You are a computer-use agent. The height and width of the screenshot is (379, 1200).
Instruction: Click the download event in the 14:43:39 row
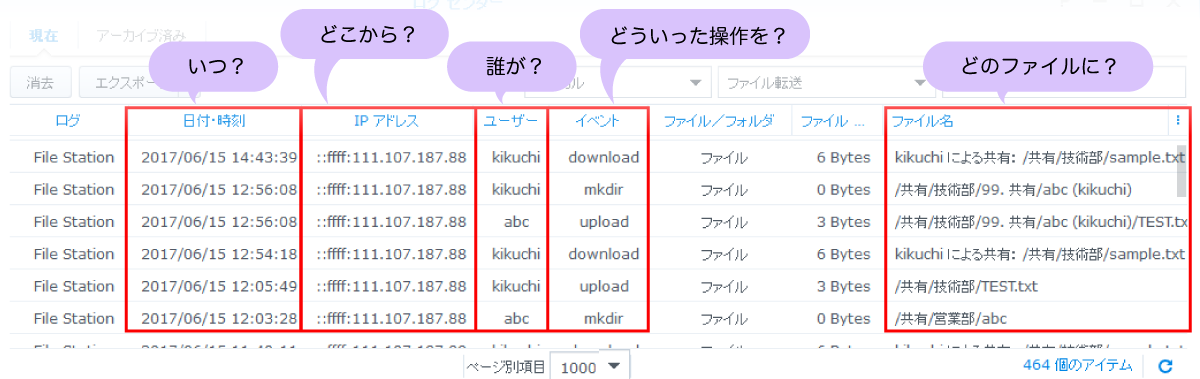pyautogui.click(x=603, y=157)
